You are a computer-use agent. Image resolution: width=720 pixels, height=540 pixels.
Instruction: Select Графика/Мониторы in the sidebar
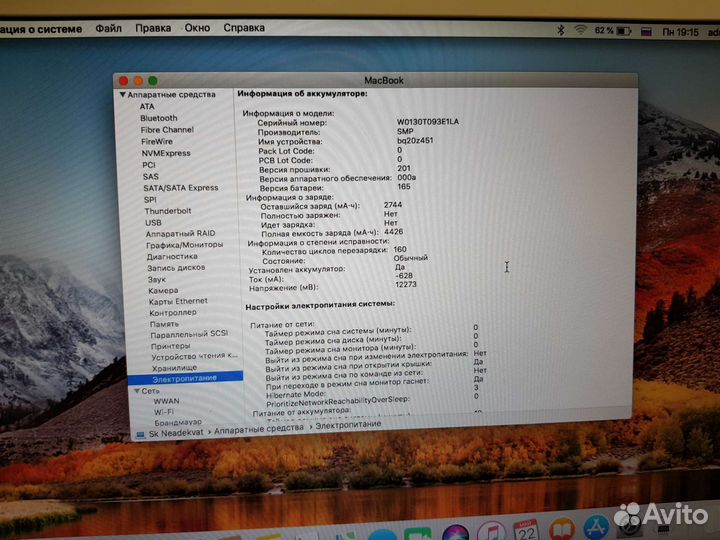pos(185,245)
